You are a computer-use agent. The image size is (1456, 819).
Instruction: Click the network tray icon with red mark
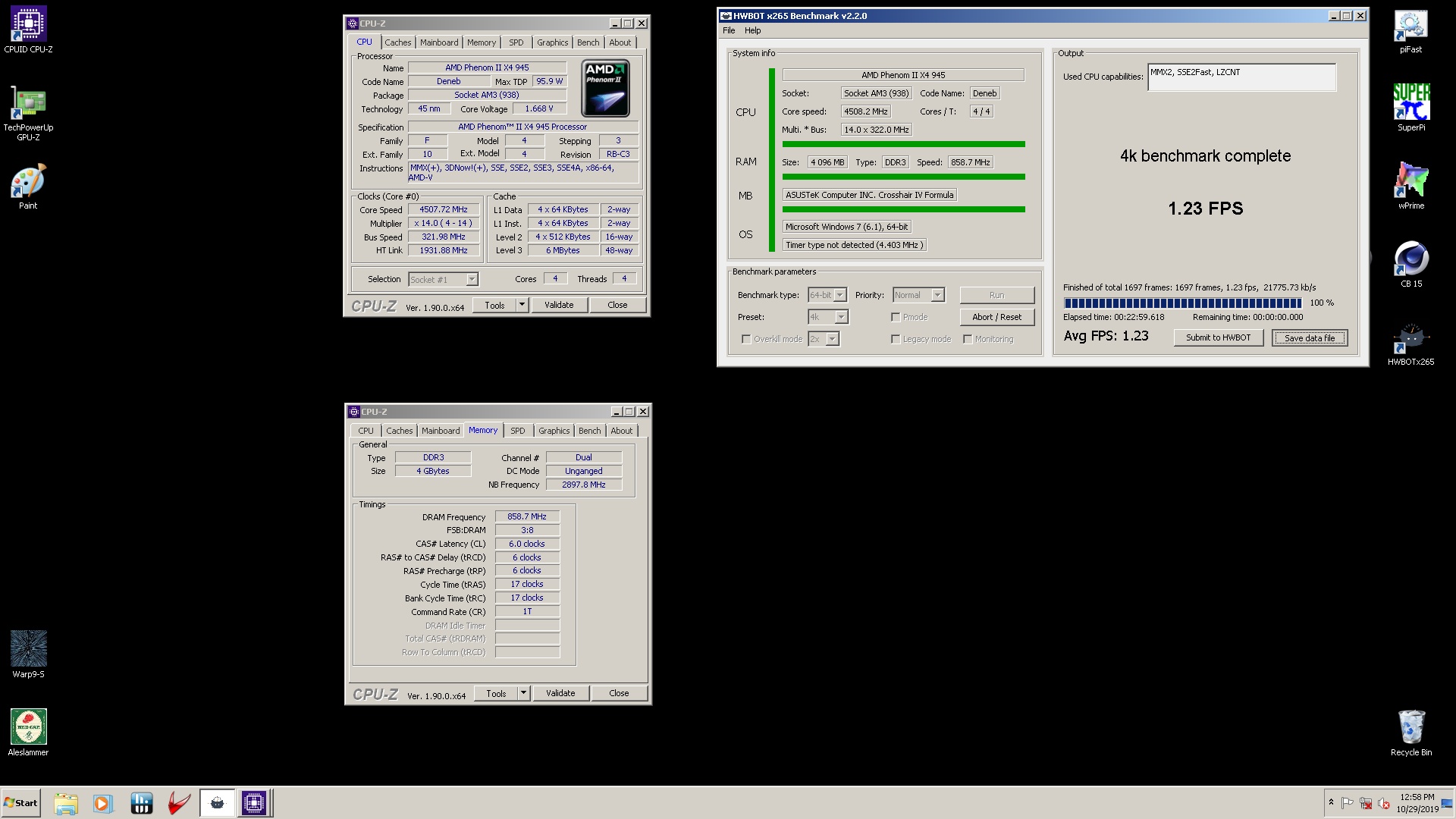pos(1366,803)
